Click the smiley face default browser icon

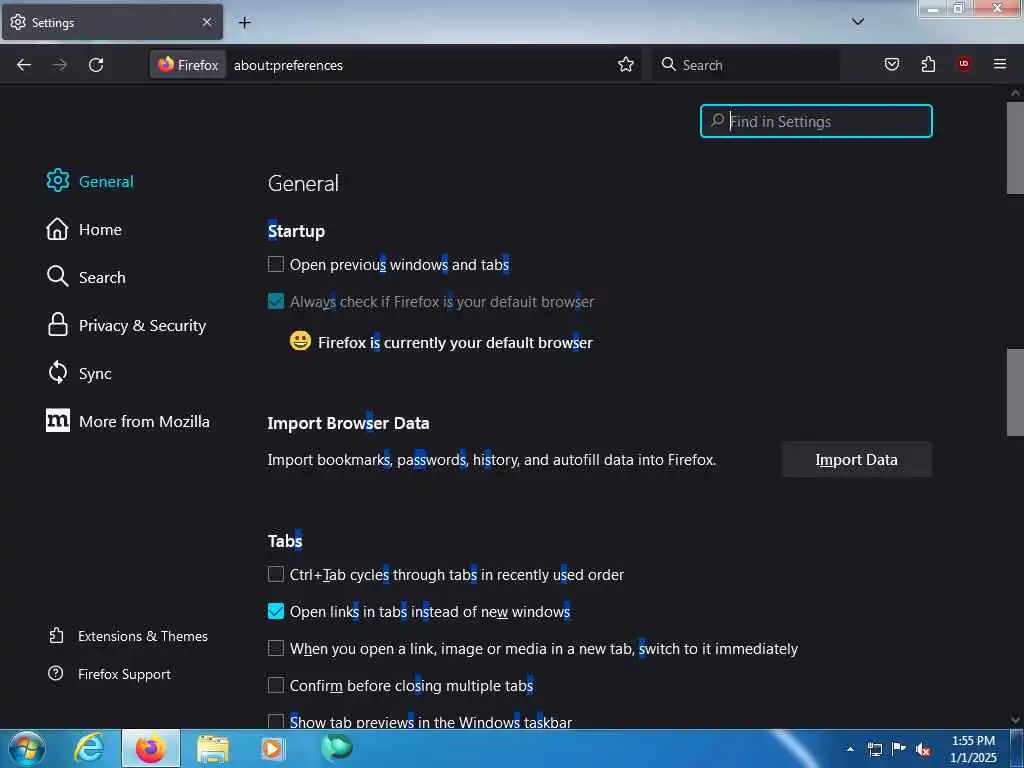[x=300, y=340]
